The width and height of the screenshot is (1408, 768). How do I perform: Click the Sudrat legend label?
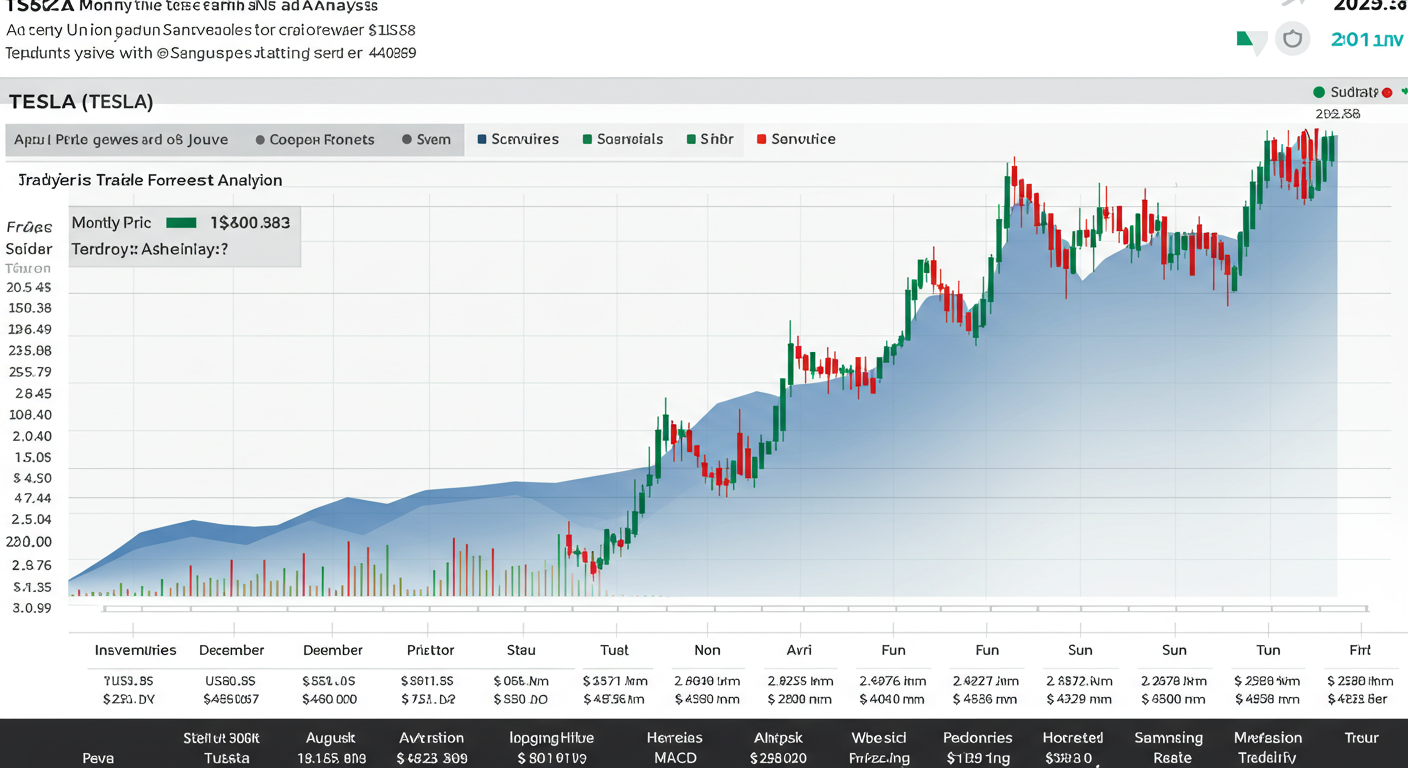[x=1354, y=92]
